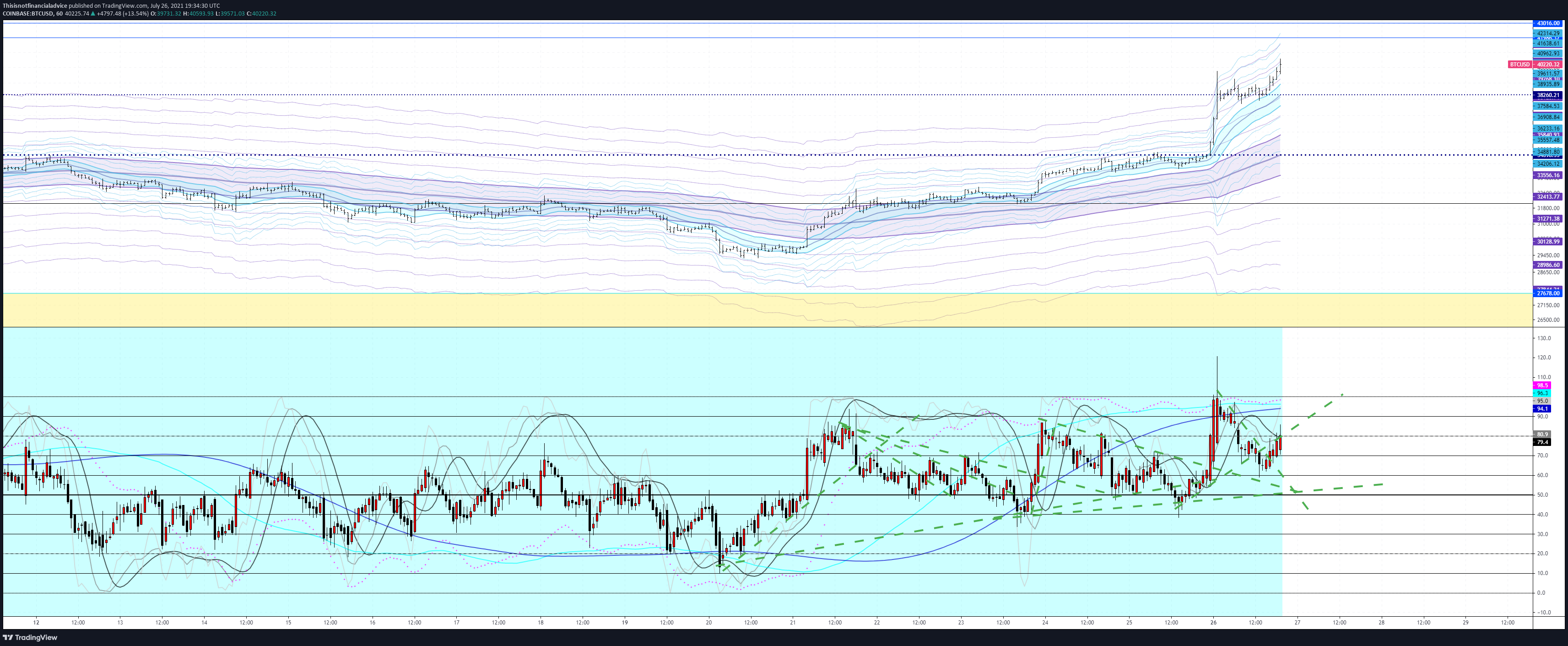The image size is (1568, 646).
Task: Click the Thisisnotfinancialadvice author name
Action: (35, 5)
